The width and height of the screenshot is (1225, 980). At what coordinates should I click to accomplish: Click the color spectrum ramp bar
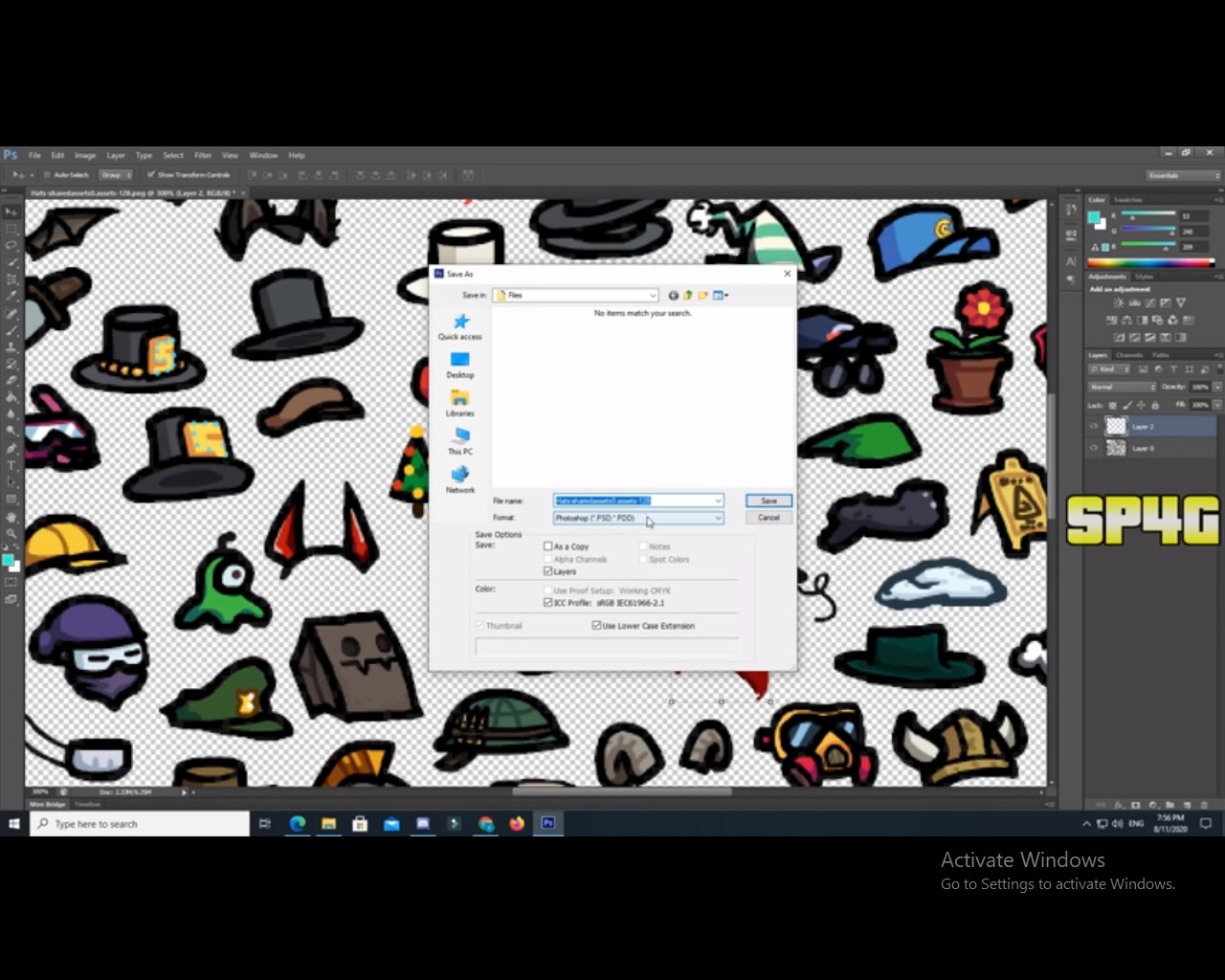point(1150,262)
